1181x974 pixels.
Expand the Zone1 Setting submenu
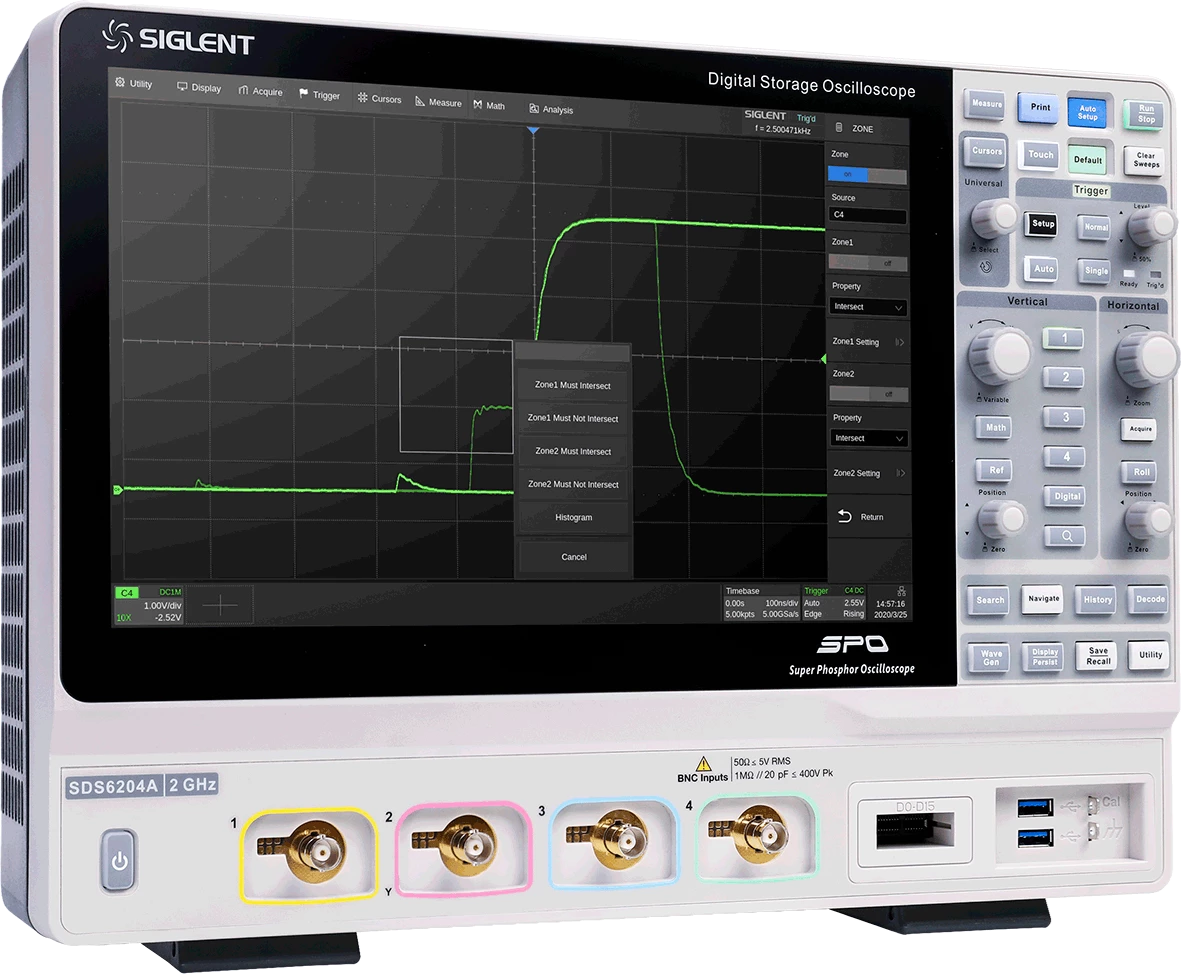coord(868,342)
